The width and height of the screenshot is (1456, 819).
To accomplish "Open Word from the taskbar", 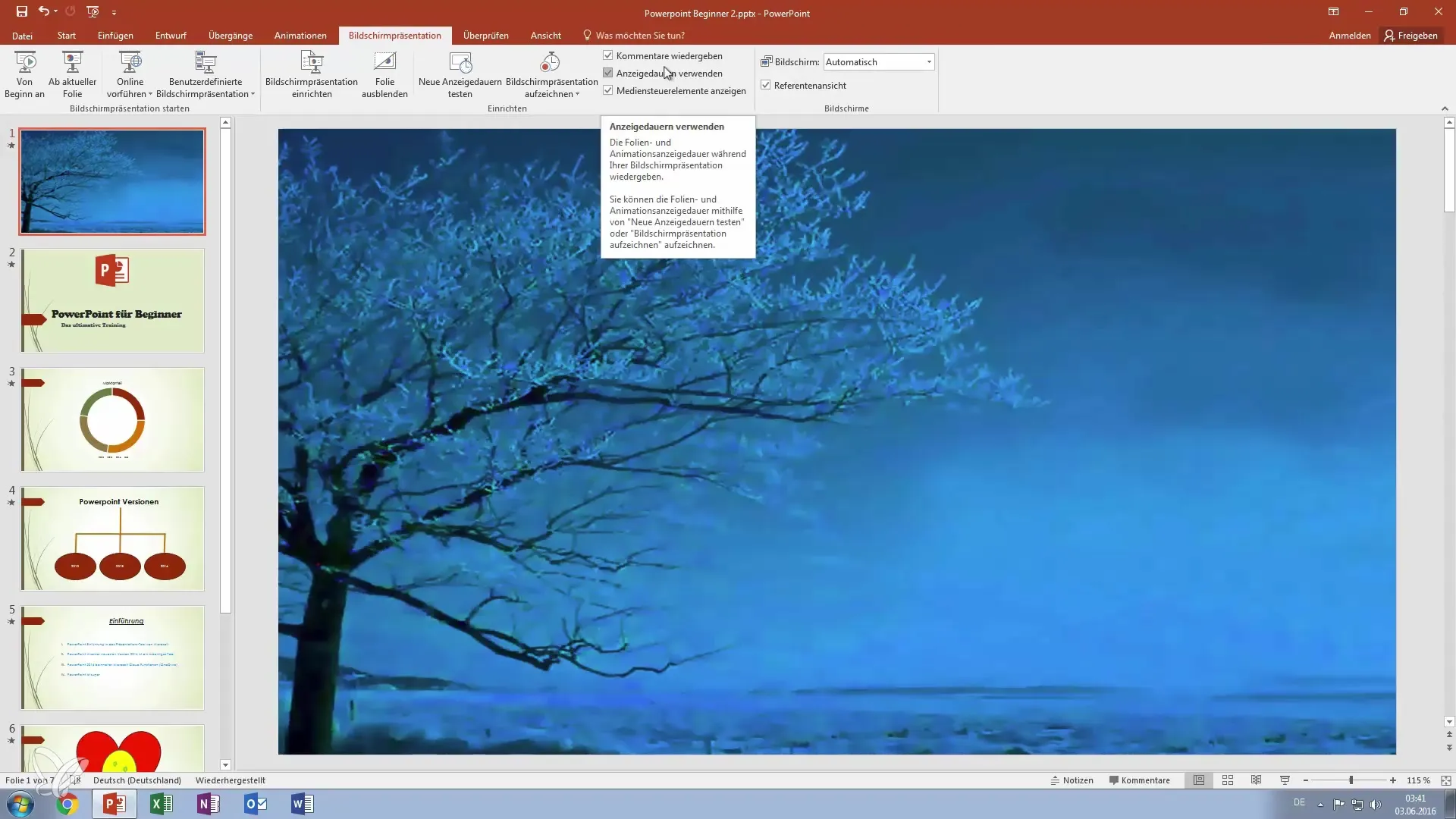I will click(x=303, y=804).
